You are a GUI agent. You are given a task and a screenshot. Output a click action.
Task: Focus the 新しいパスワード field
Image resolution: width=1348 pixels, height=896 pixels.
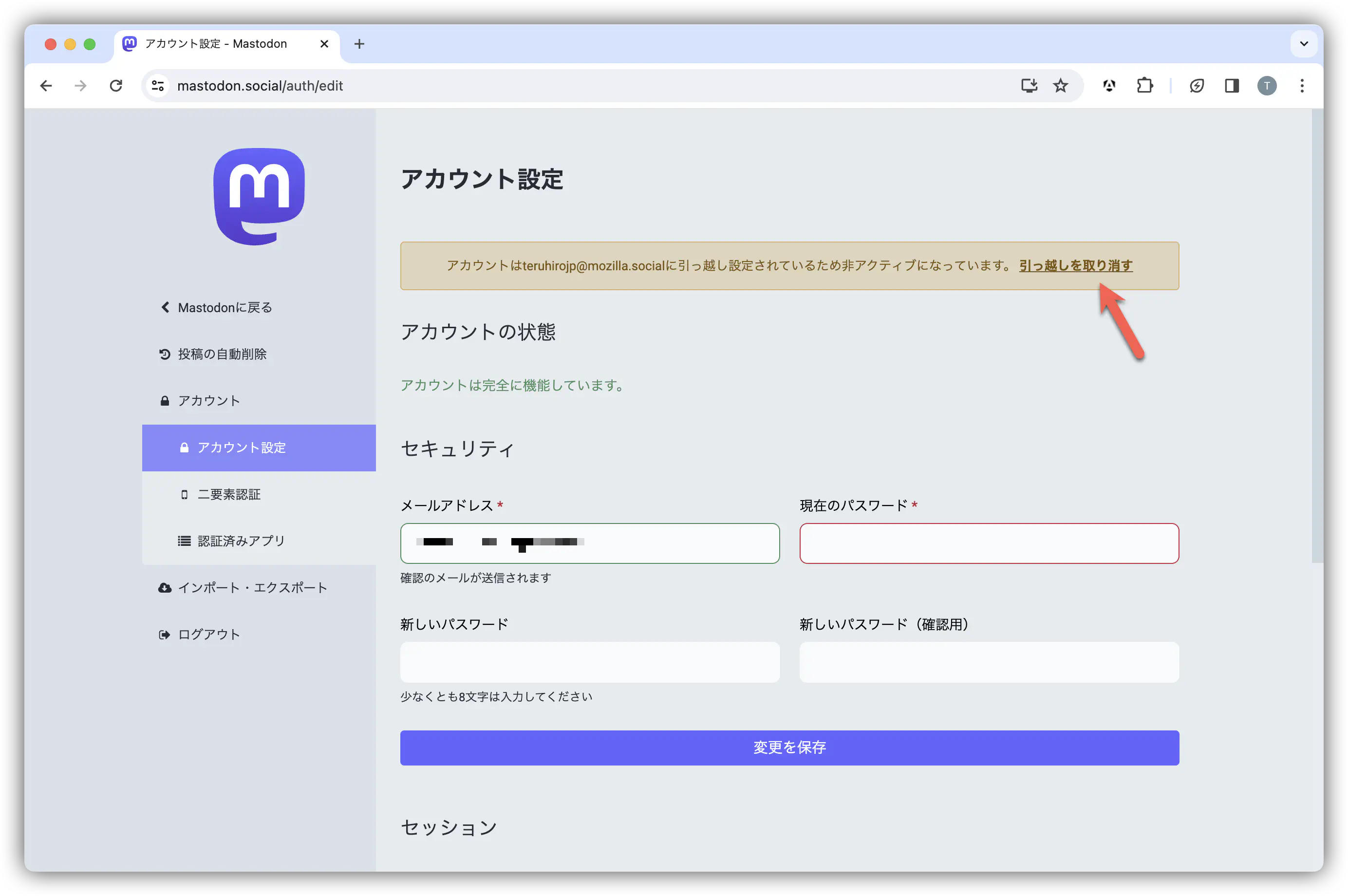click(x=590, y=662)
